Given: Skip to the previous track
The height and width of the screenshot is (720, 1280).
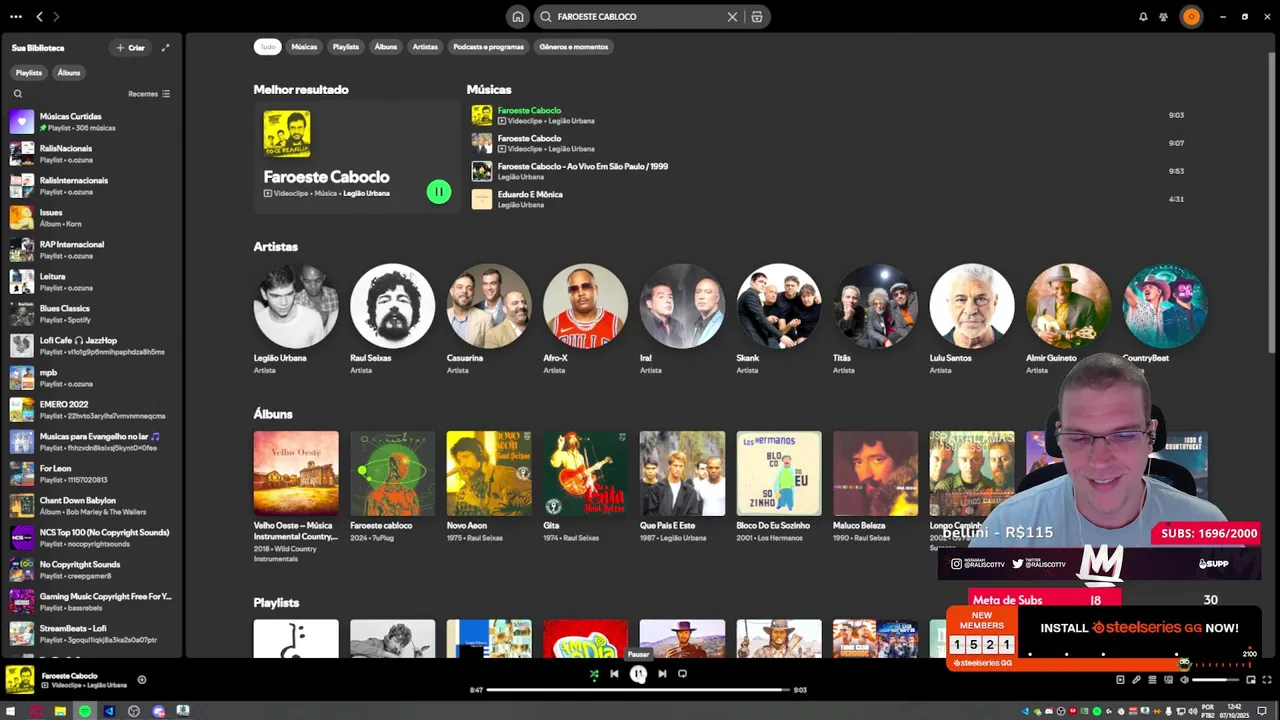Looking at the screenshot, I should [614, 674].
